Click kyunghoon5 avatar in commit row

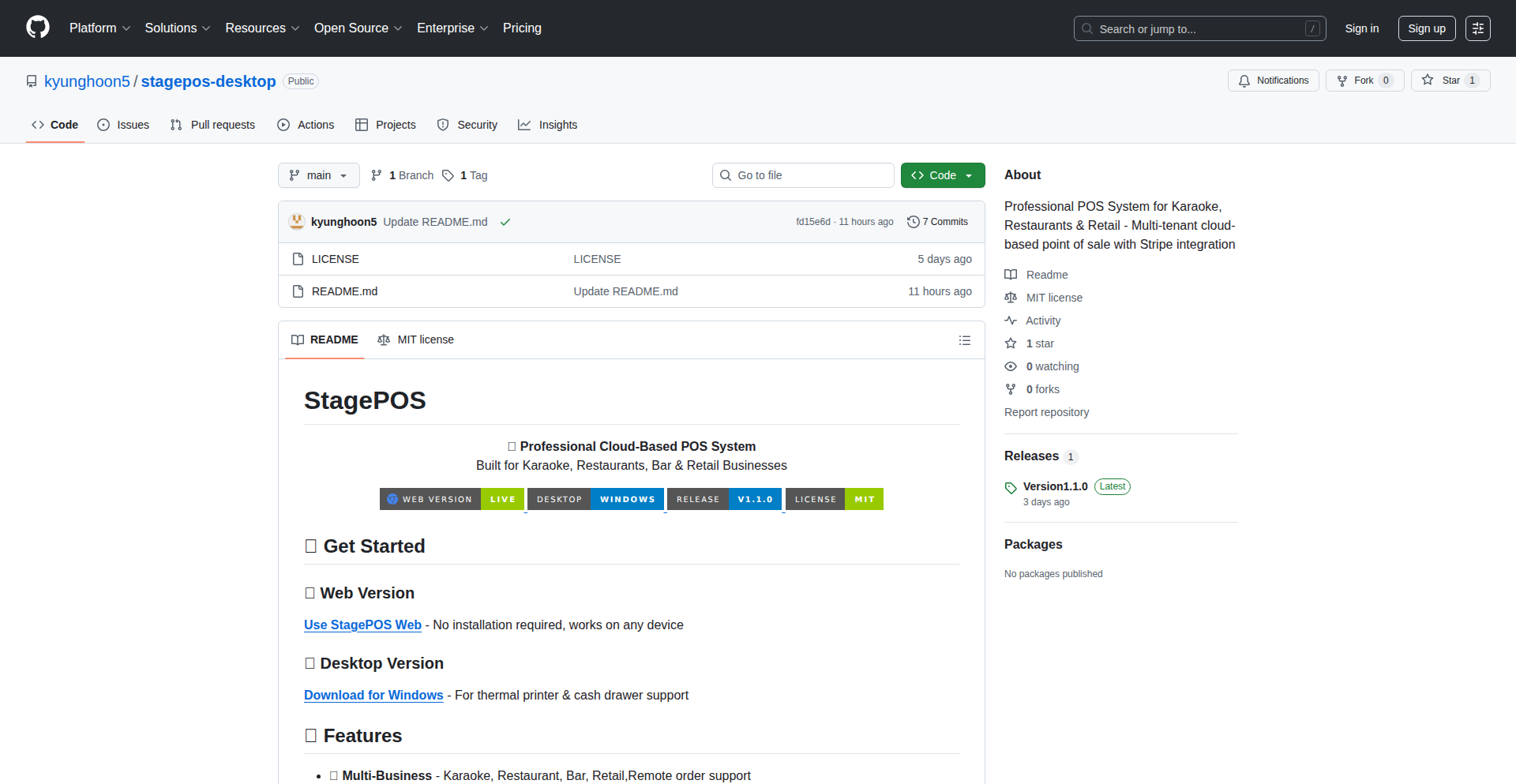coord(297,222)
